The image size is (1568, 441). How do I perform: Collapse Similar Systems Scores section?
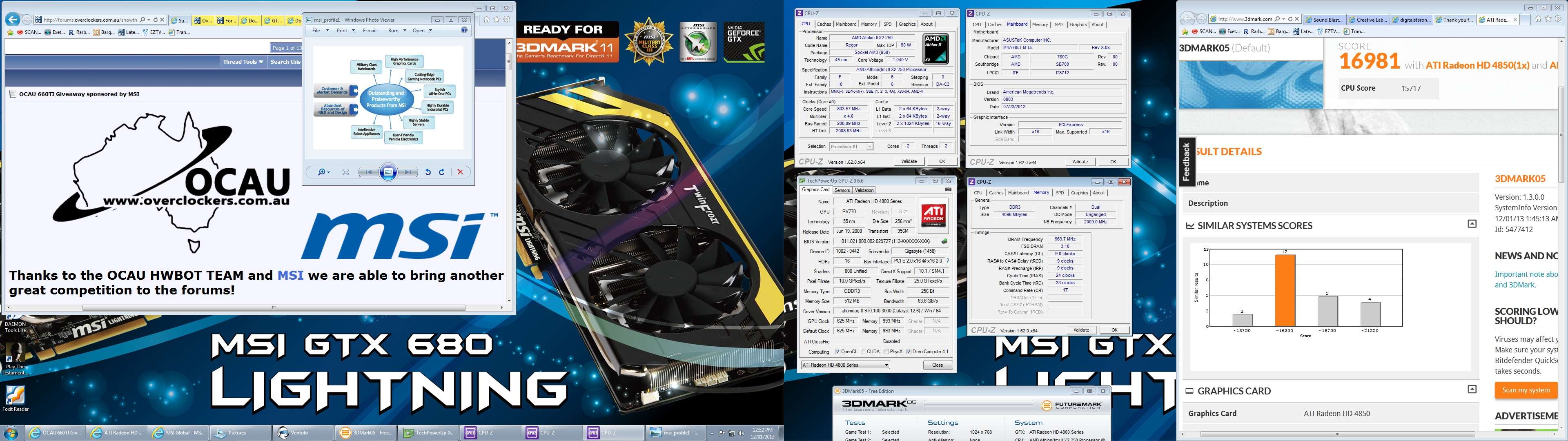[1472, 224]
